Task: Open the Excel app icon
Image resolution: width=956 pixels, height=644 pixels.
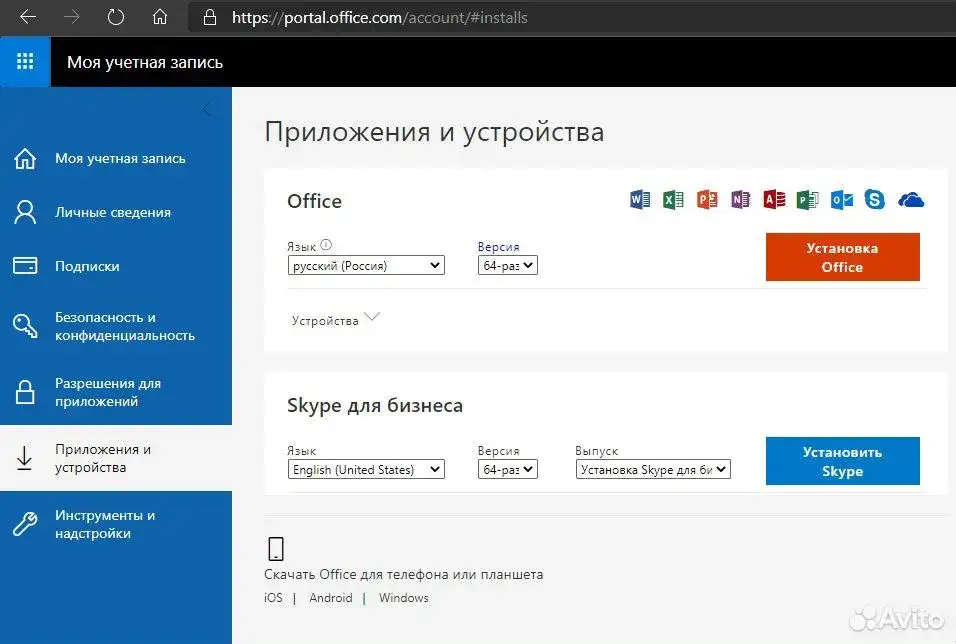Action: click(x=672, y=199)
